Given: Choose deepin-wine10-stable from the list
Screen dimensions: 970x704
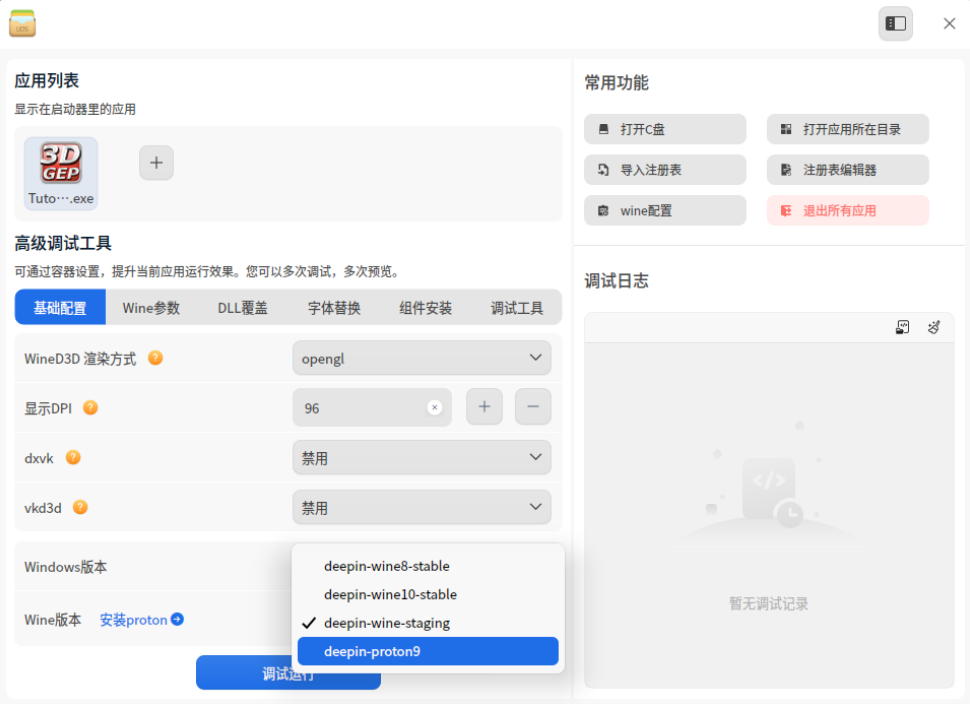Looking at the screenshot, I should 428,595.
